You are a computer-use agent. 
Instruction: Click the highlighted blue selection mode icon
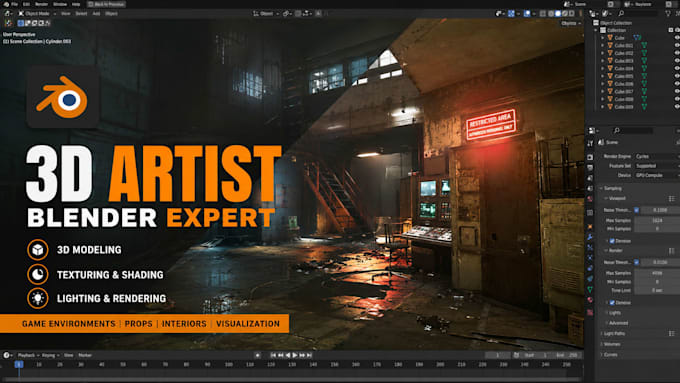click(20, 23)
